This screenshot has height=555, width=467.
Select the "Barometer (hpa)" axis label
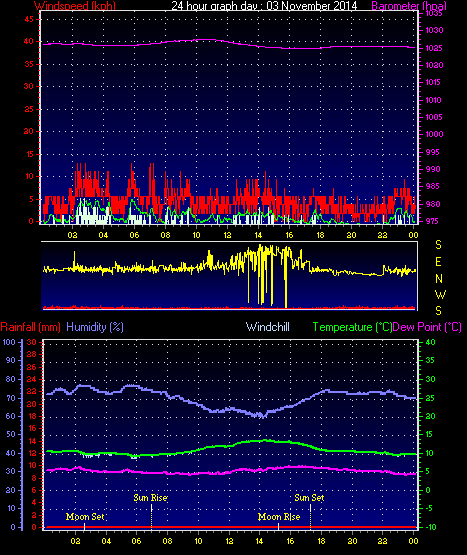click(x=409, y=6)
